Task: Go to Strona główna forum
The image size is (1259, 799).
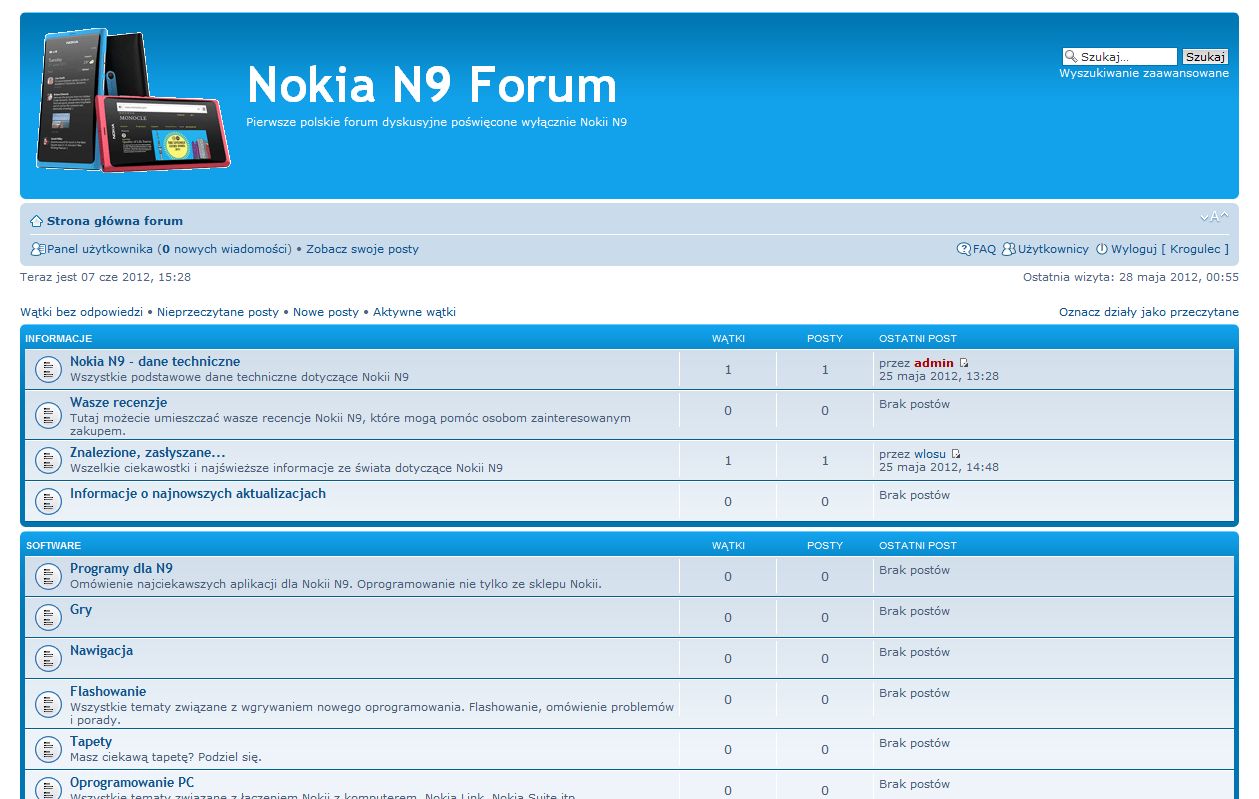Action: [115, 221]
